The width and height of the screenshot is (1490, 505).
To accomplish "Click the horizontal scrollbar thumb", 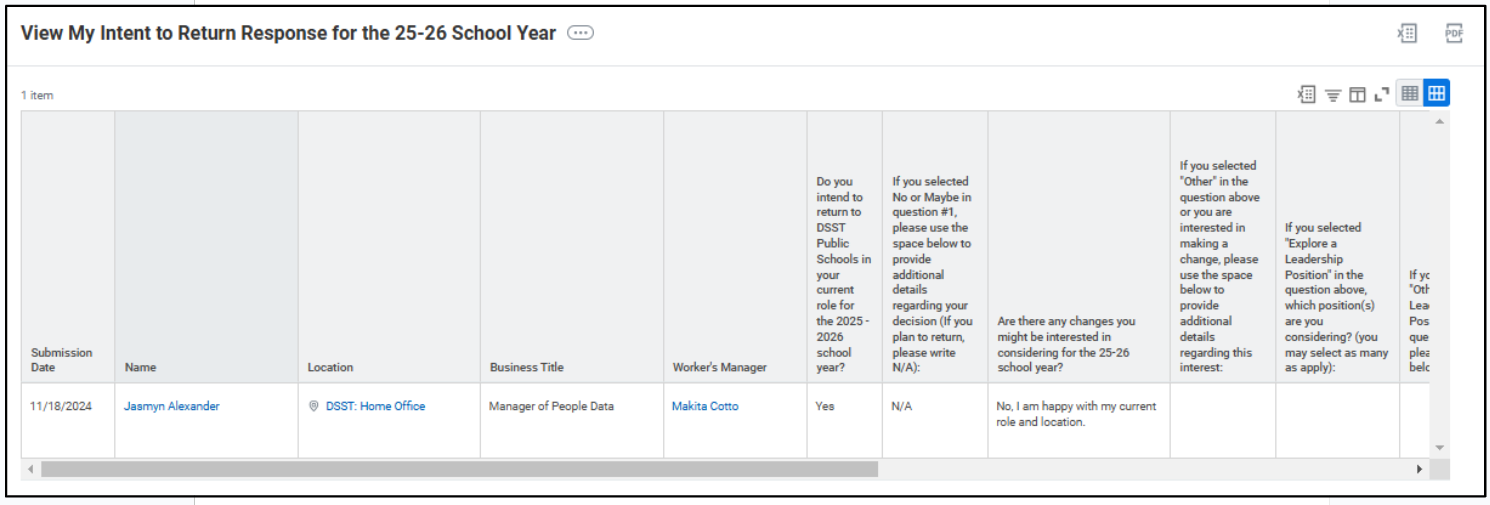I will tap(459, 469).
